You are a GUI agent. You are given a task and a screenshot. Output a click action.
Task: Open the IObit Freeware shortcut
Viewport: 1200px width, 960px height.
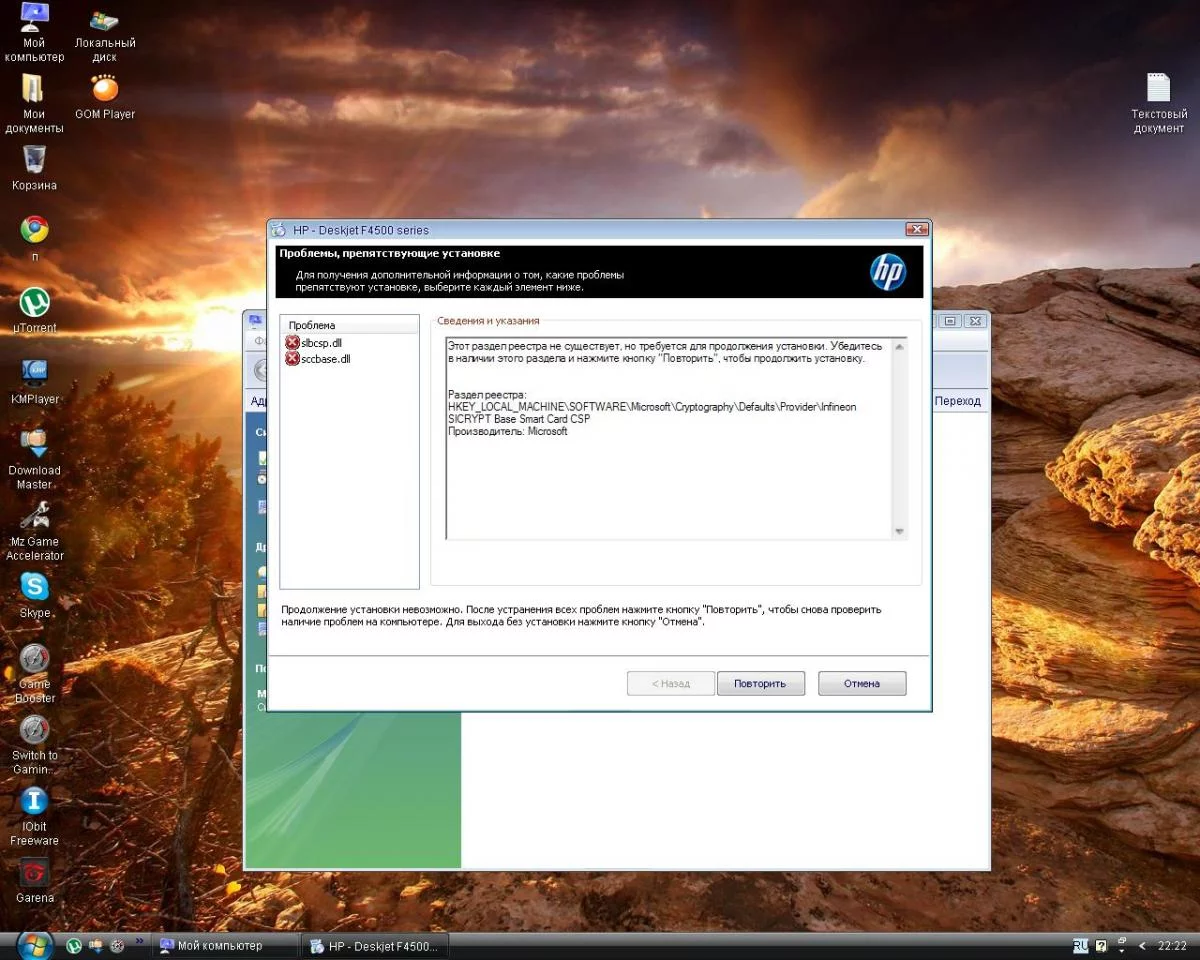(x=35, y=815)
